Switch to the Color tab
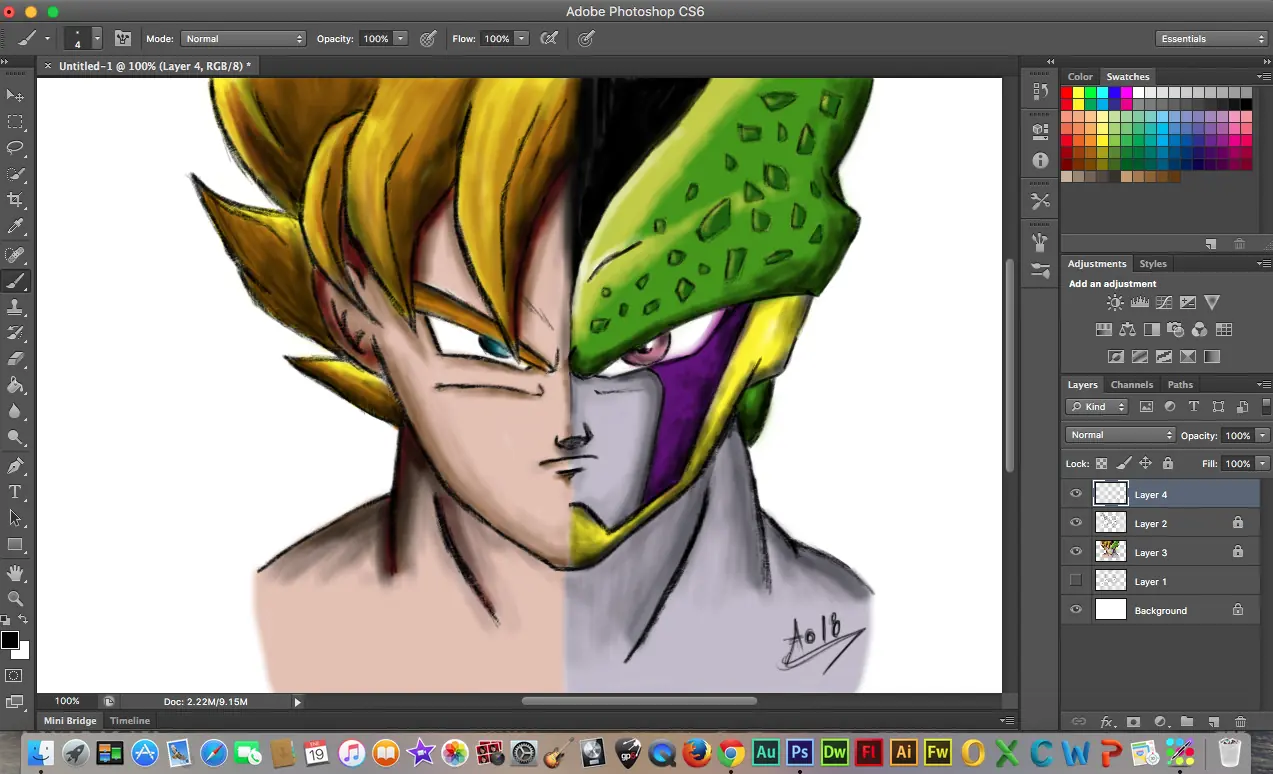Image resolution: width=1273 pixels, height=774 pixels. tap(1080, 76)
